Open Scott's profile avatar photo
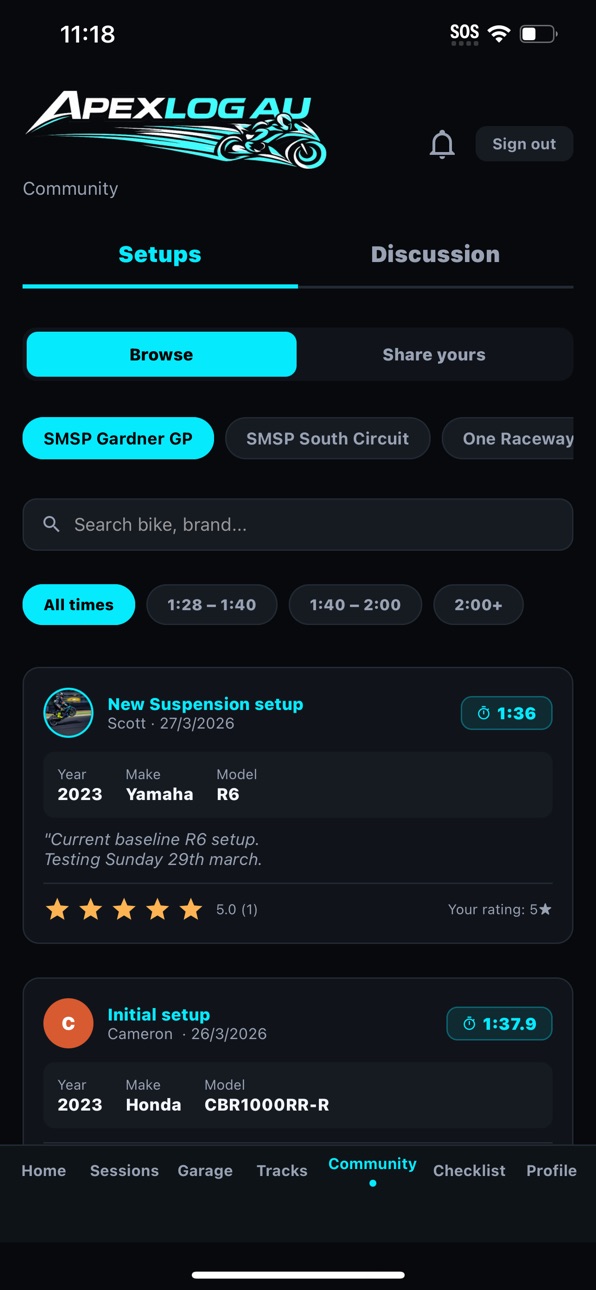Image resolution: width=596 pixels, height=1290 pixels. (x=68, y=713)
